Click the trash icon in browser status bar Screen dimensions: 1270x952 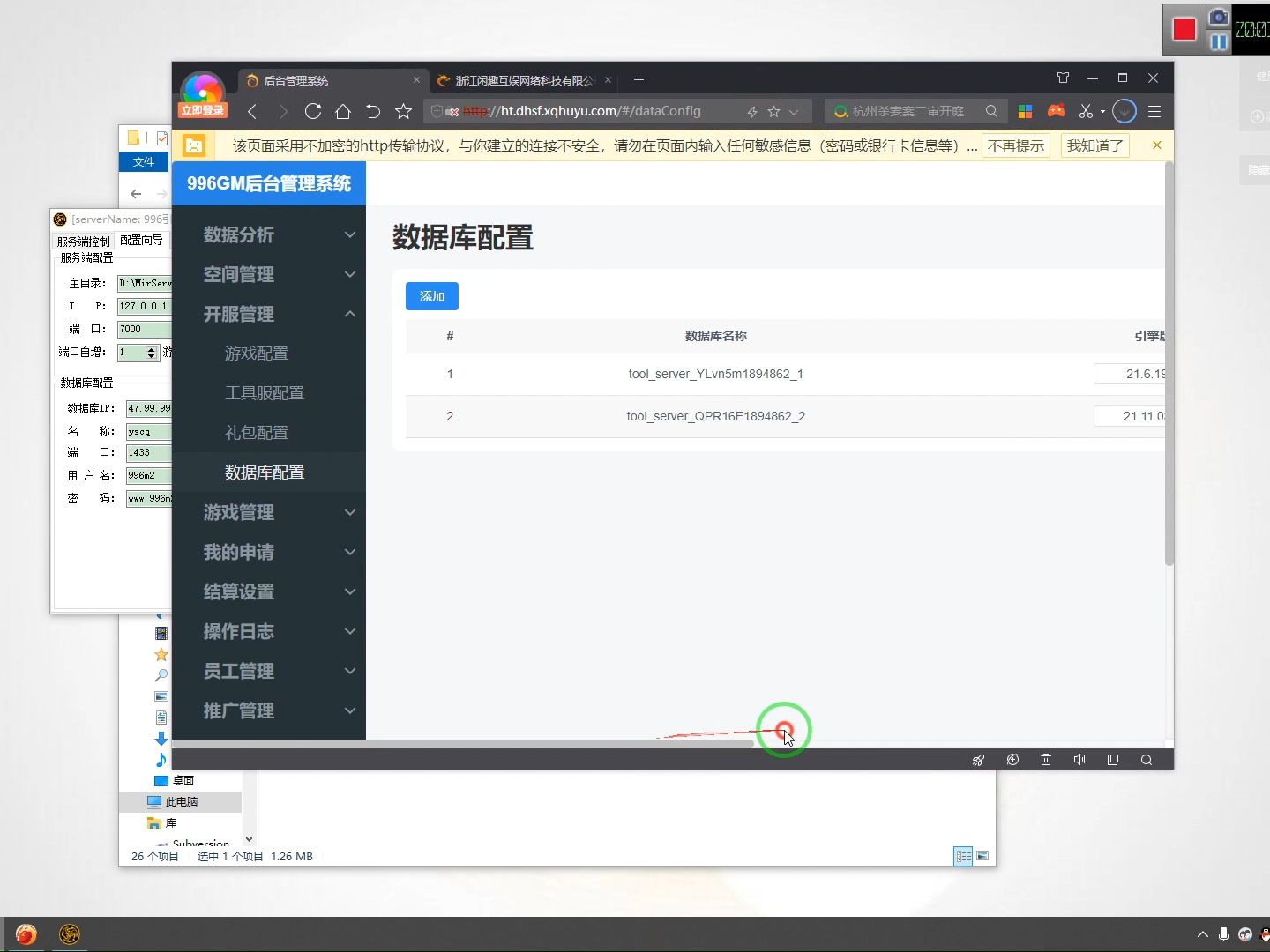[1046, 760]
